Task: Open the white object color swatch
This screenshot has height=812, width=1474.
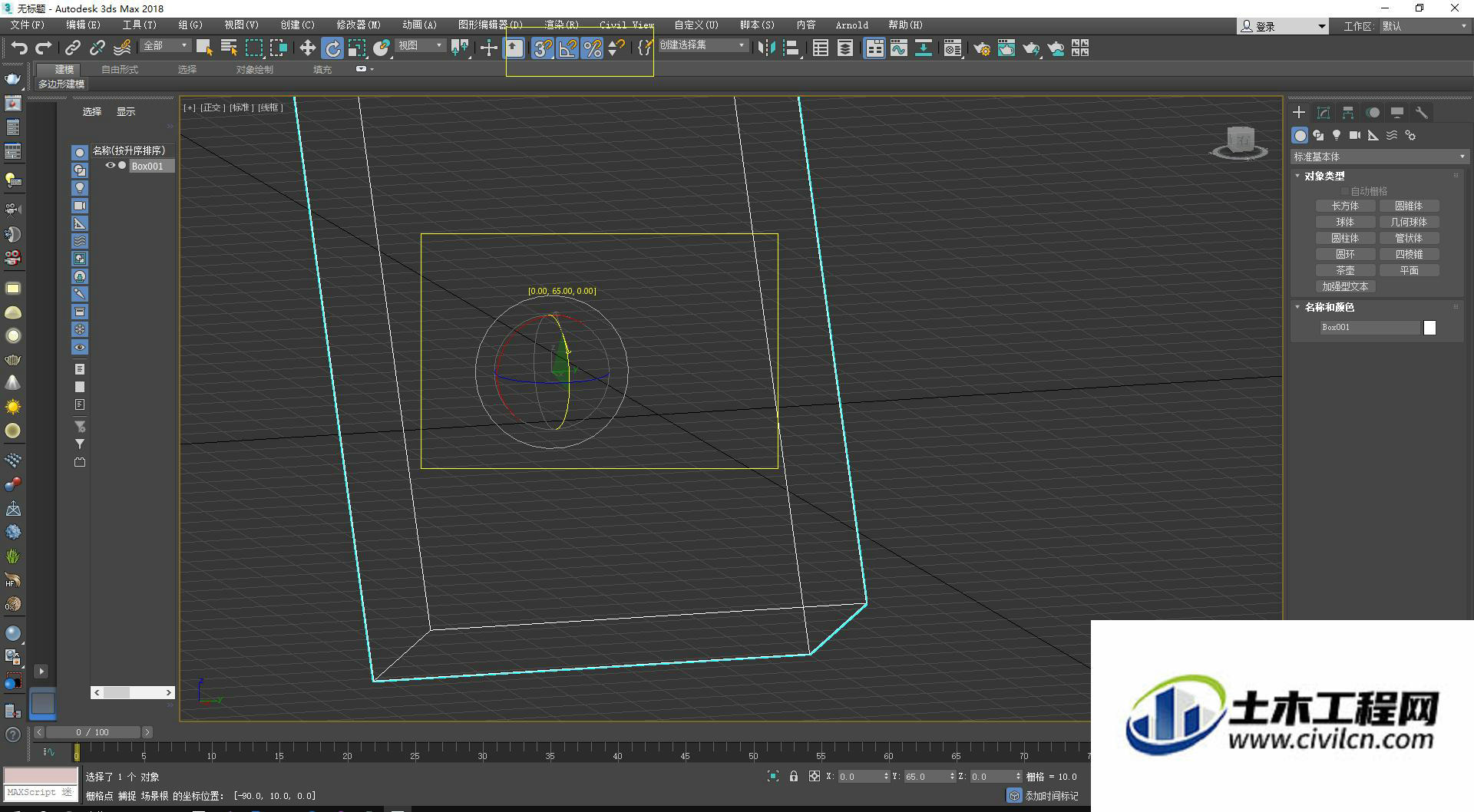Action: (1429, 328)
